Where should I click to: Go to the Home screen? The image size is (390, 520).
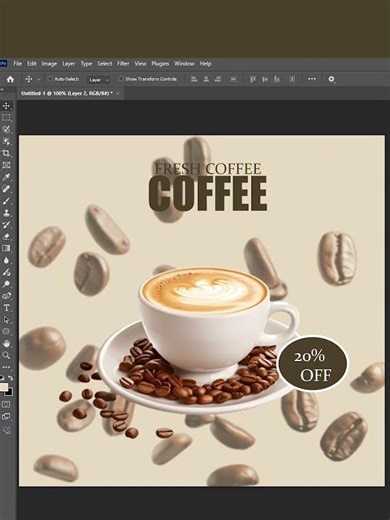click(x=10, y=79)
